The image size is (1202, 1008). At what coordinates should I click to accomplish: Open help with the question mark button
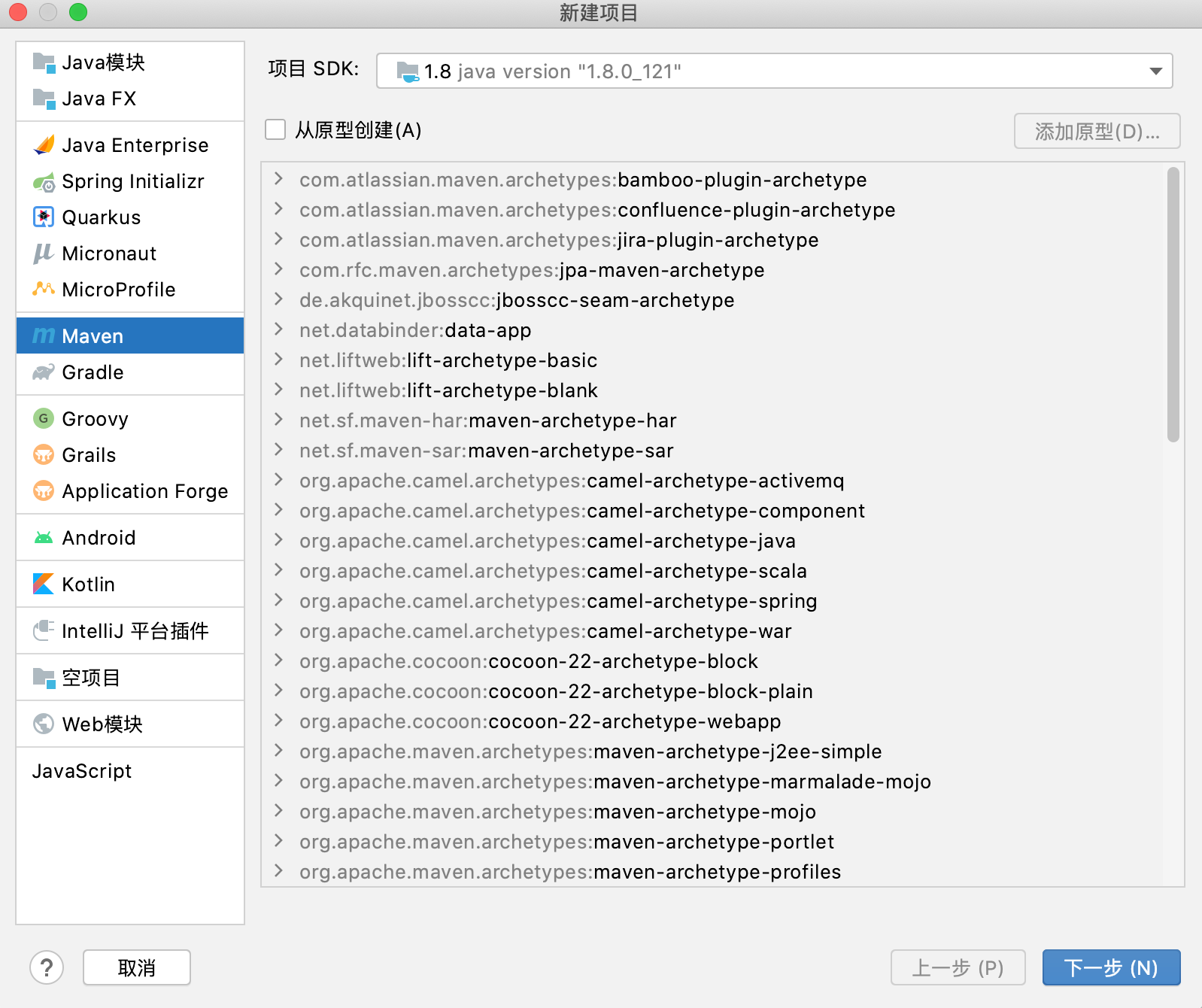click(x=47, y=967)
